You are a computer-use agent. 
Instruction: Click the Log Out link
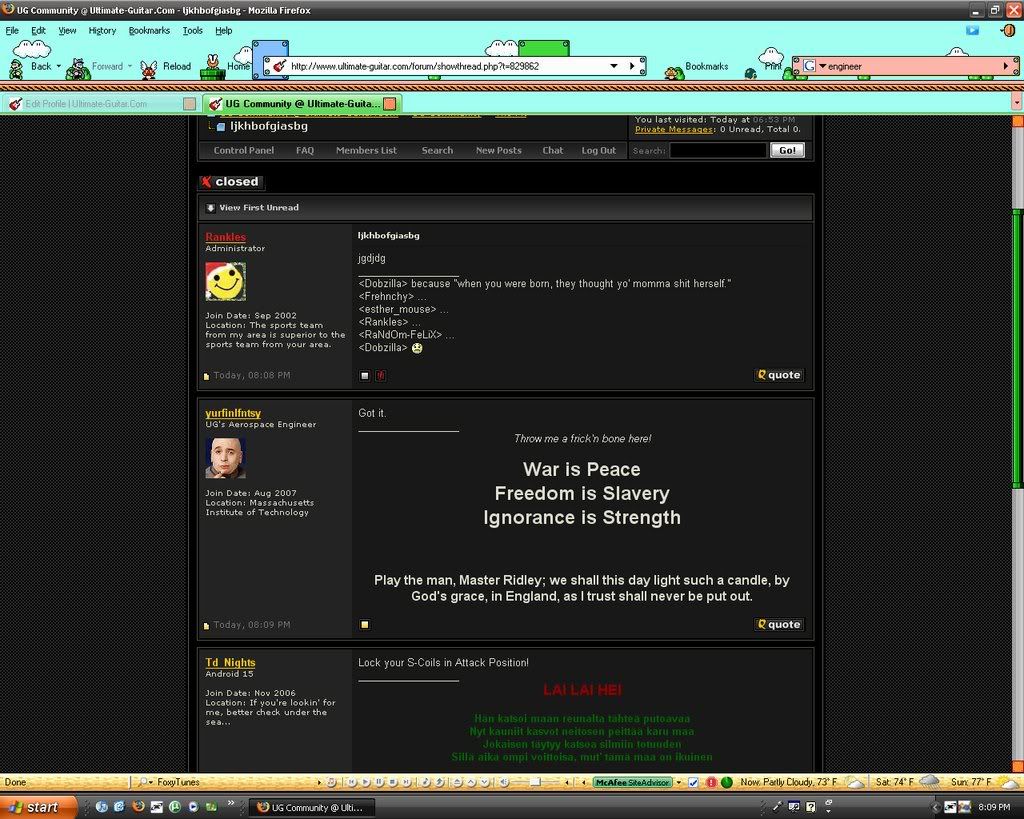coord(598,150)
